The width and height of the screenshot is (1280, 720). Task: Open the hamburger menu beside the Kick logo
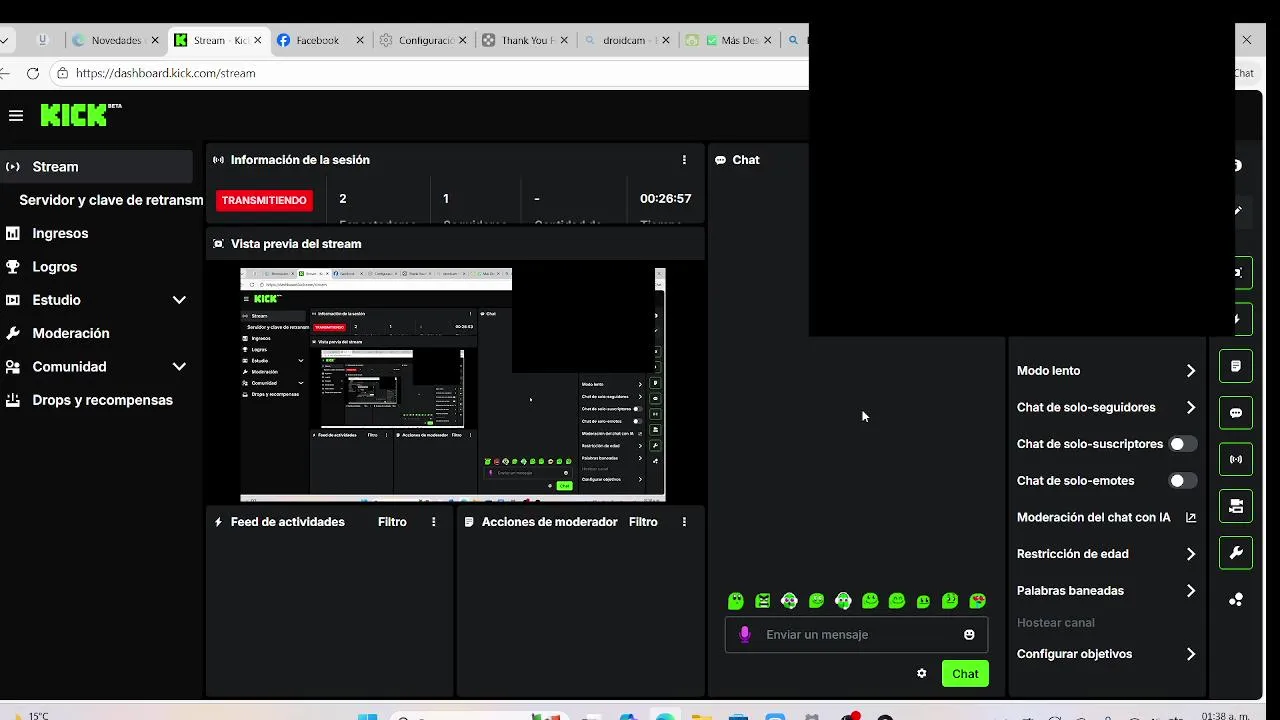pyautogui.click(x=16, y=116)
